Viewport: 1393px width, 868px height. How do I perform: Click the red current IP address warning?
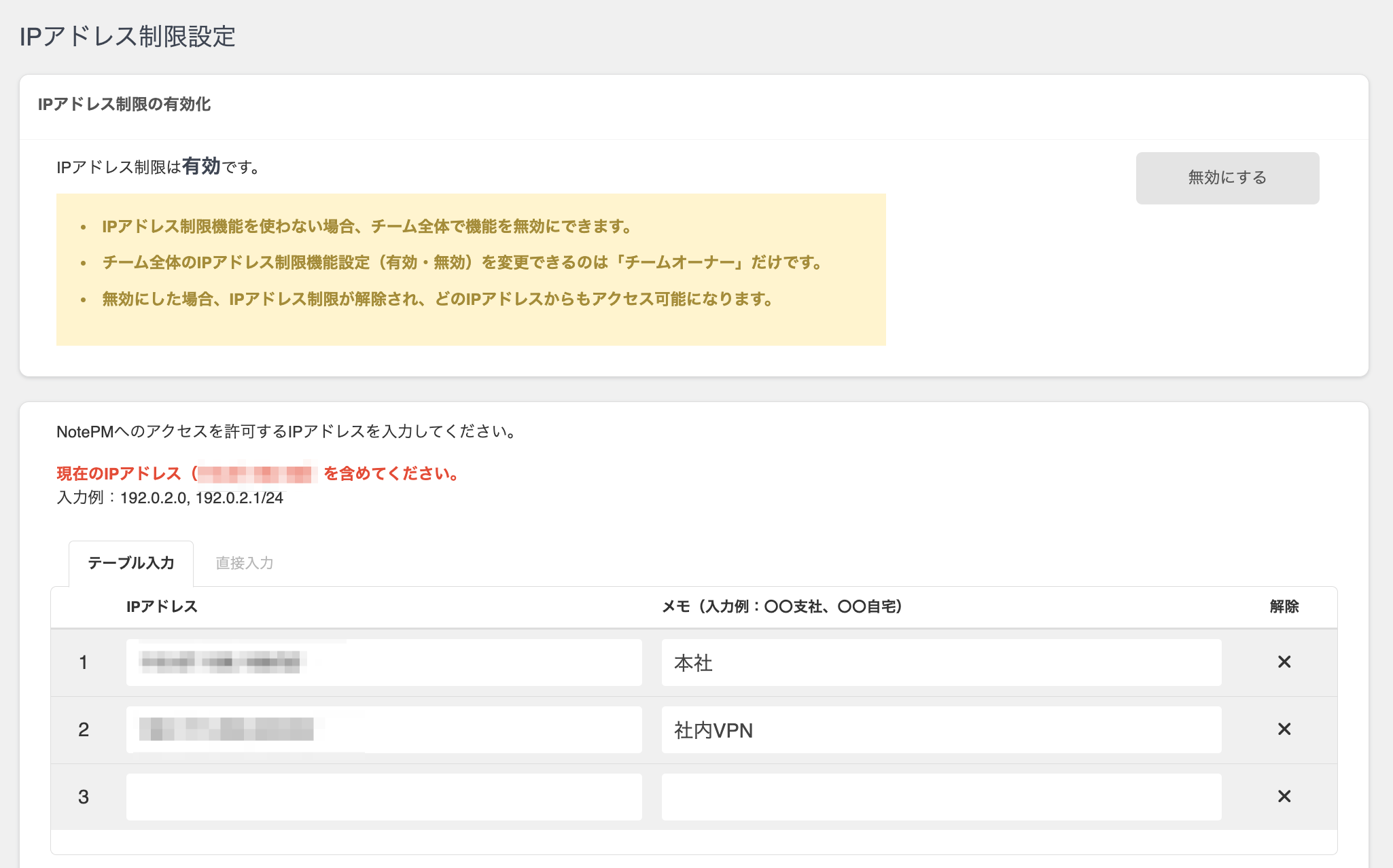coord(258,473)
